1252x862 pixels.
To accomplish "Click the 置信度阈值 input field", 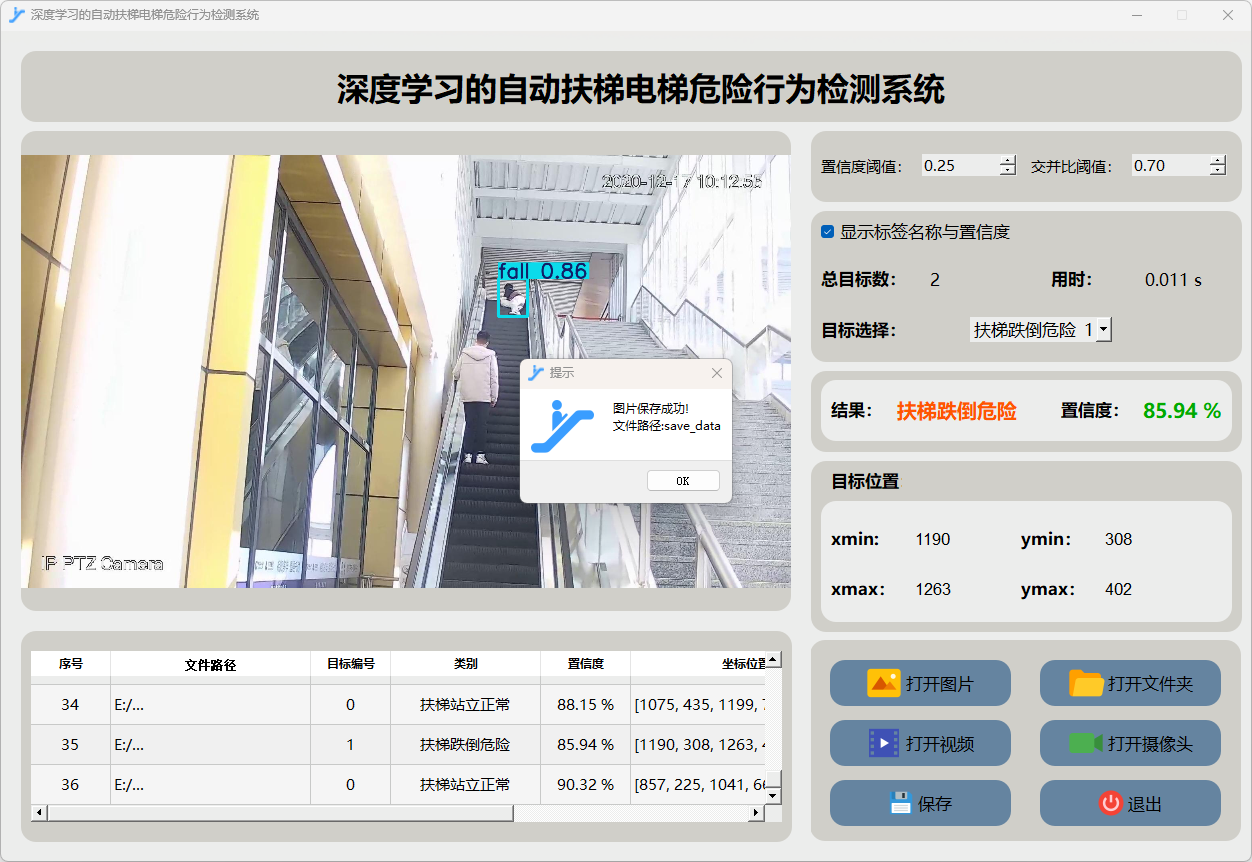I will (x=959, y=166).
